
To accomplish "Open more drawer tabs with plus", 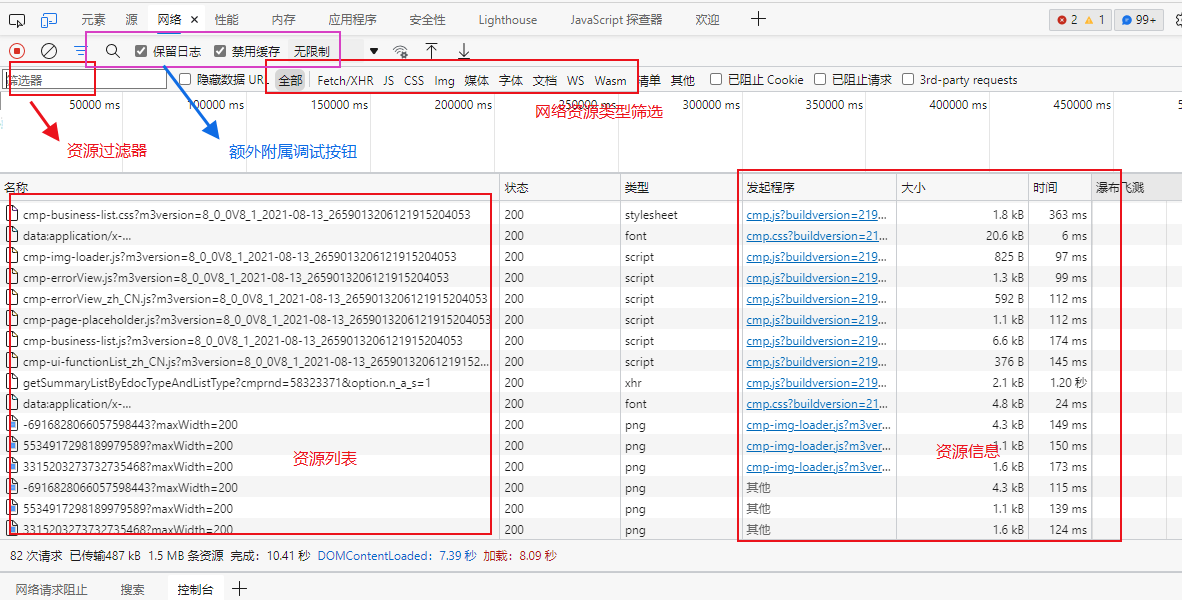I will 239,589.
